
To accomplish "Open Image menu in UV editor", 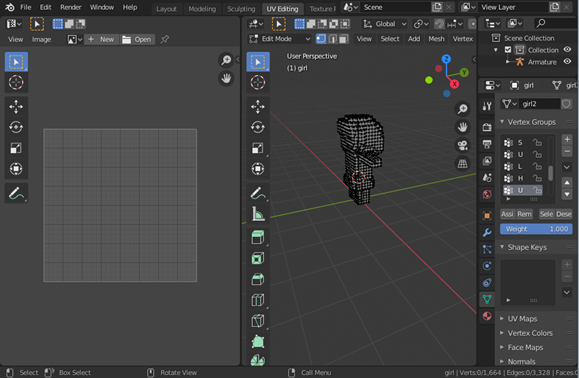I will 41,39.
